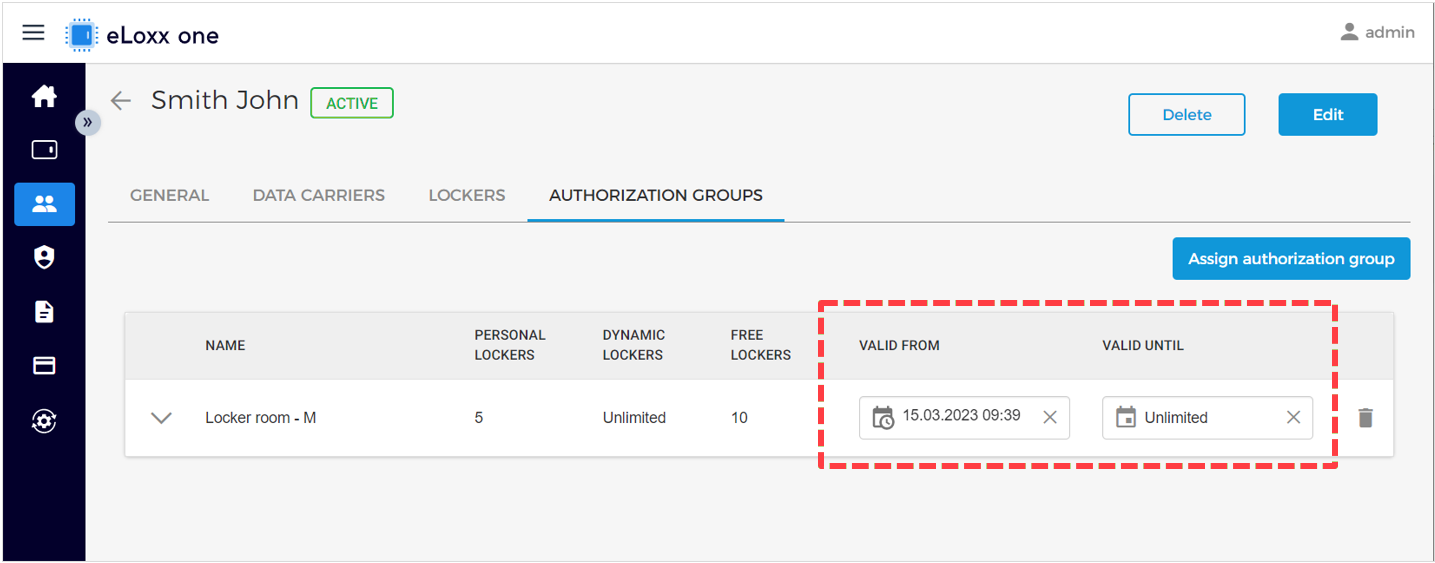The width and height of the screenshot is (1435, 563).
Task: Select the users sidebar icon
Action: click(44, 204)
